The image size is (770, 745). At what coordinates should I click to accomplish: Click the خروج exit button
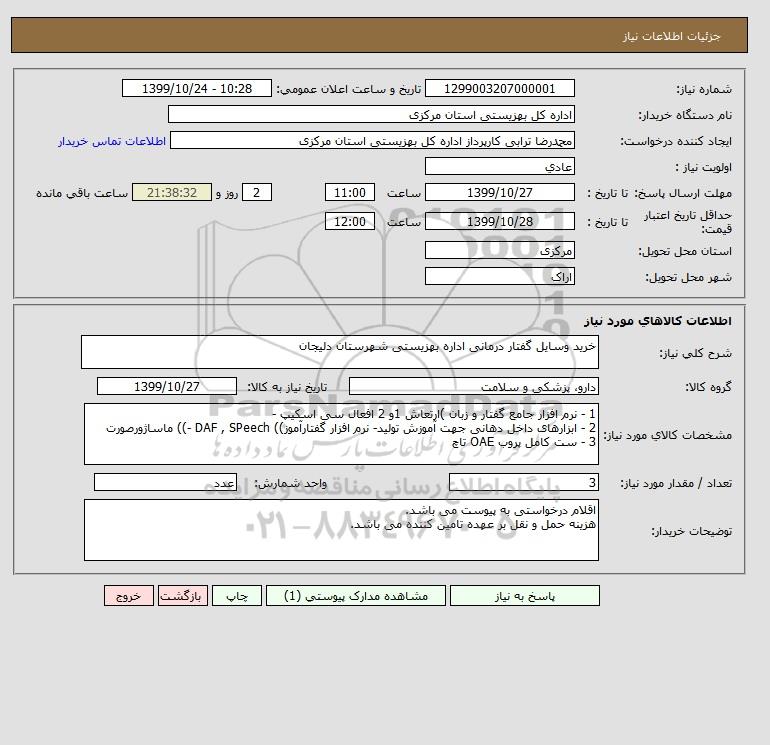[x=129, y=596]
